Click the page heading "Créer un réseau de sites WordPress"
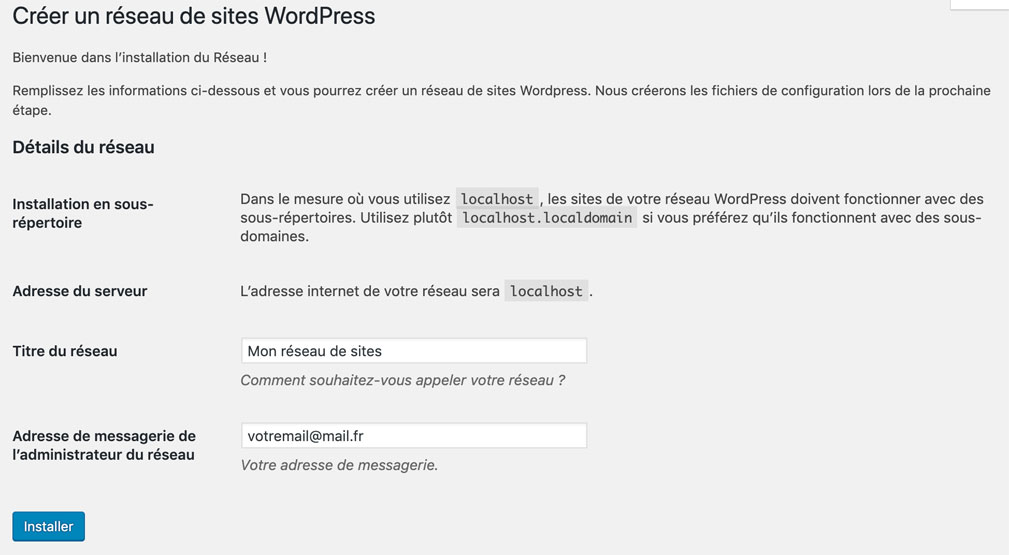The height and width of the screenshot is (555, 1009). (194, 16)
